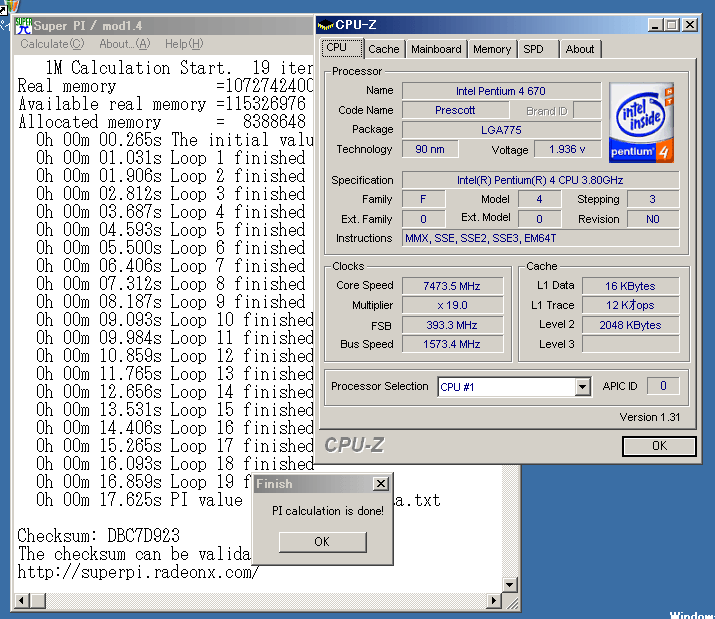Image resolution: width=715 pixels, height=619 pixels.
Task: Go to the About tab in CPU-Z
Action: point(580,49)
